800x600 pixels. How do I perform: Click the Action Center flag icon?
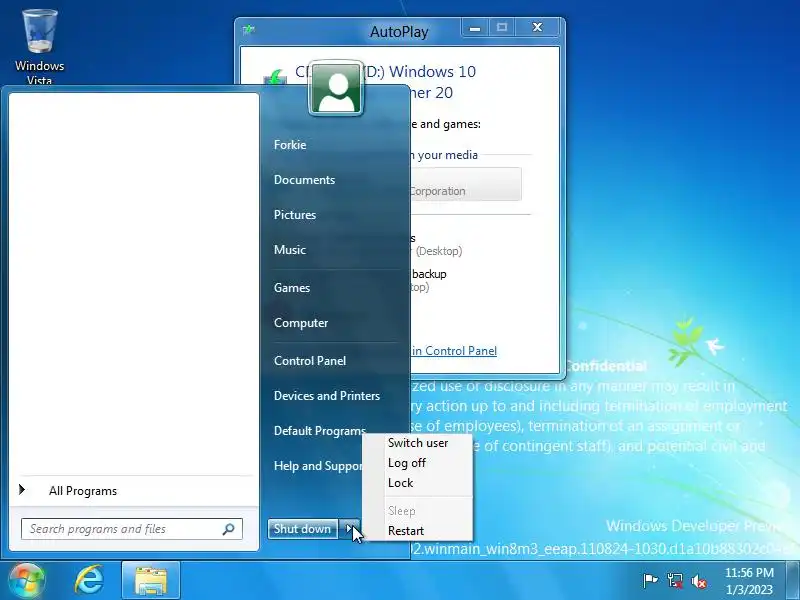(650, 581)
